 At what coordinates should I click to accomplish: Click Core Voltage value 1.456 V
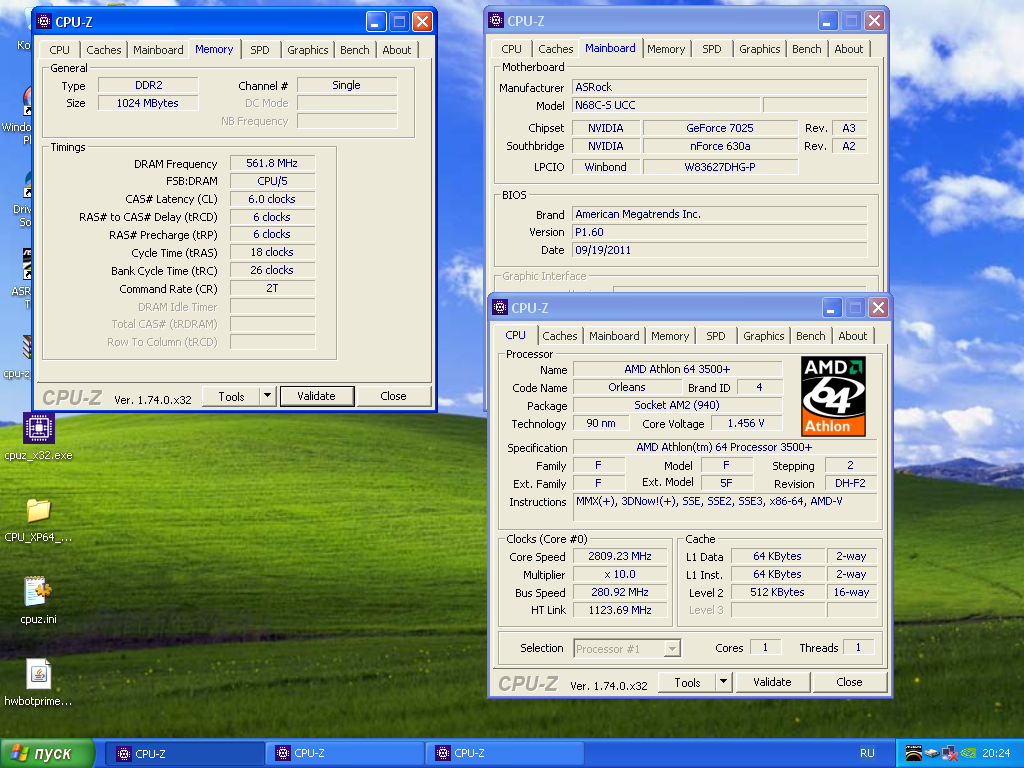746,423
